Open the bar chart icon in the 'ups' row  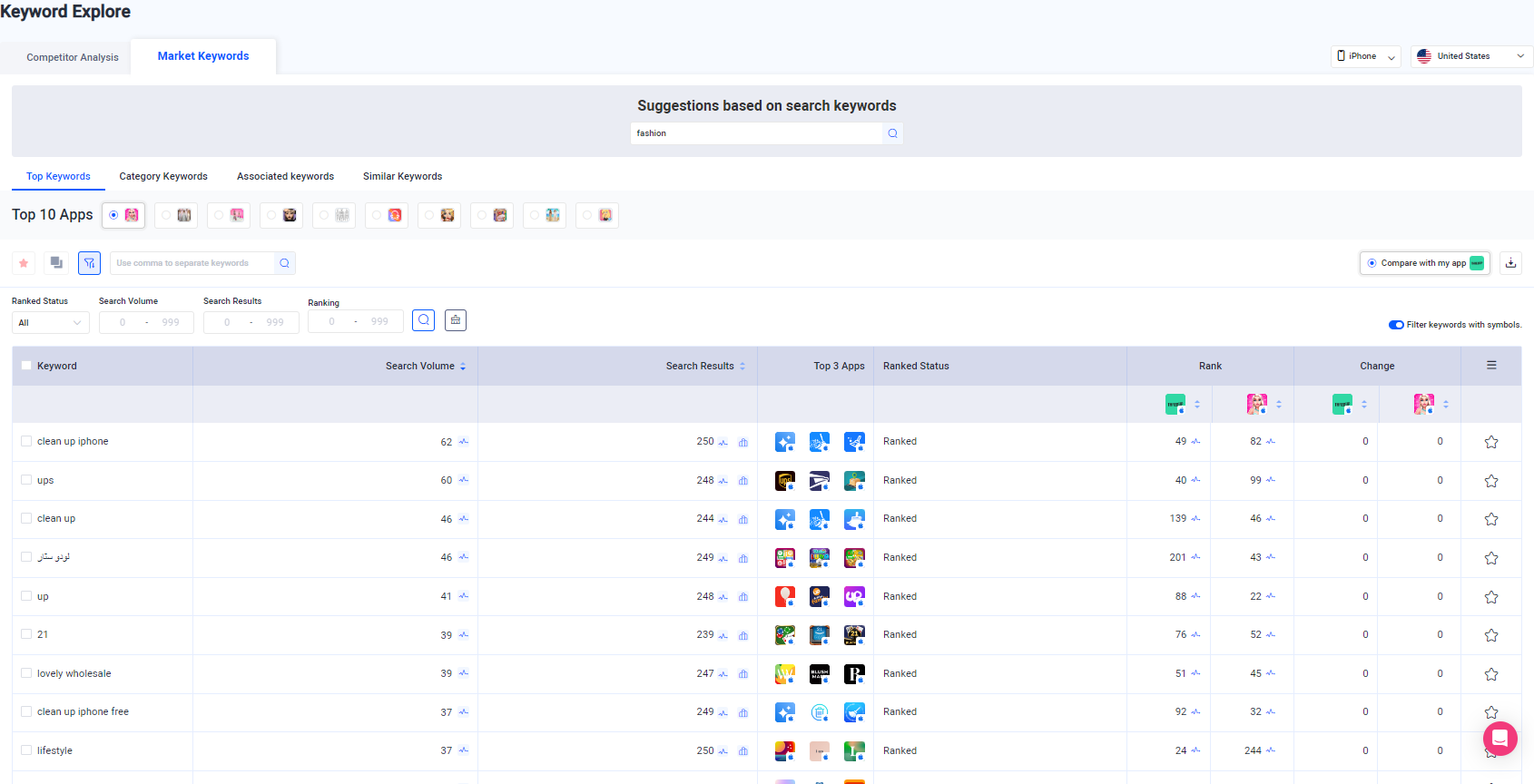tap(743, 481)
